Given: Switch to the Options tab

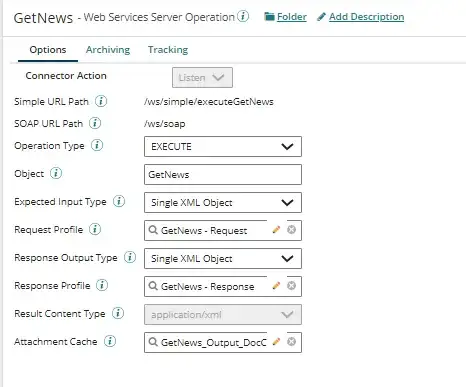Looking at the screenshot, I should pos(48,50).
